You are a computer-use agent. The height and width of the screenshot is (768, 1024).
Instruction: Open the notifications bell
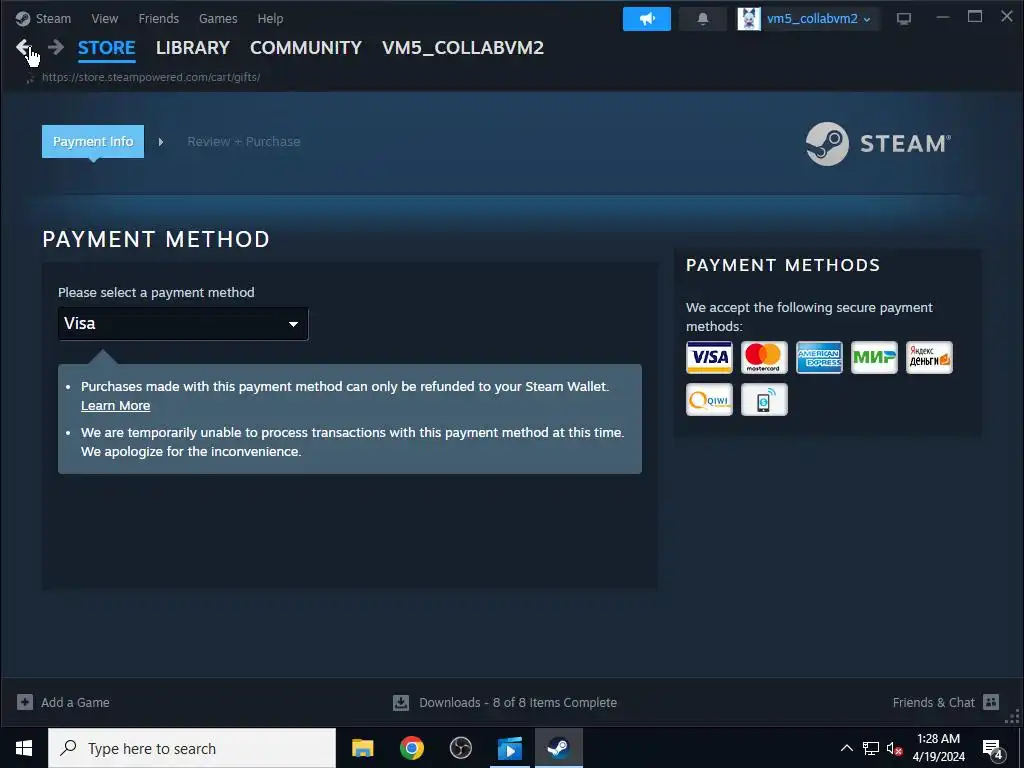point(703,19)
